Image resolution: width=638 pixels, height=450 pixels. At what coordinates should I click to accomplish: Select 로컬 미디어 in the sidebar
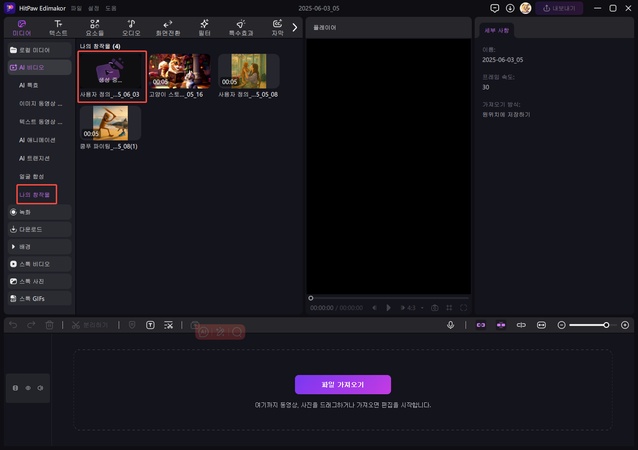coord(39,50)
